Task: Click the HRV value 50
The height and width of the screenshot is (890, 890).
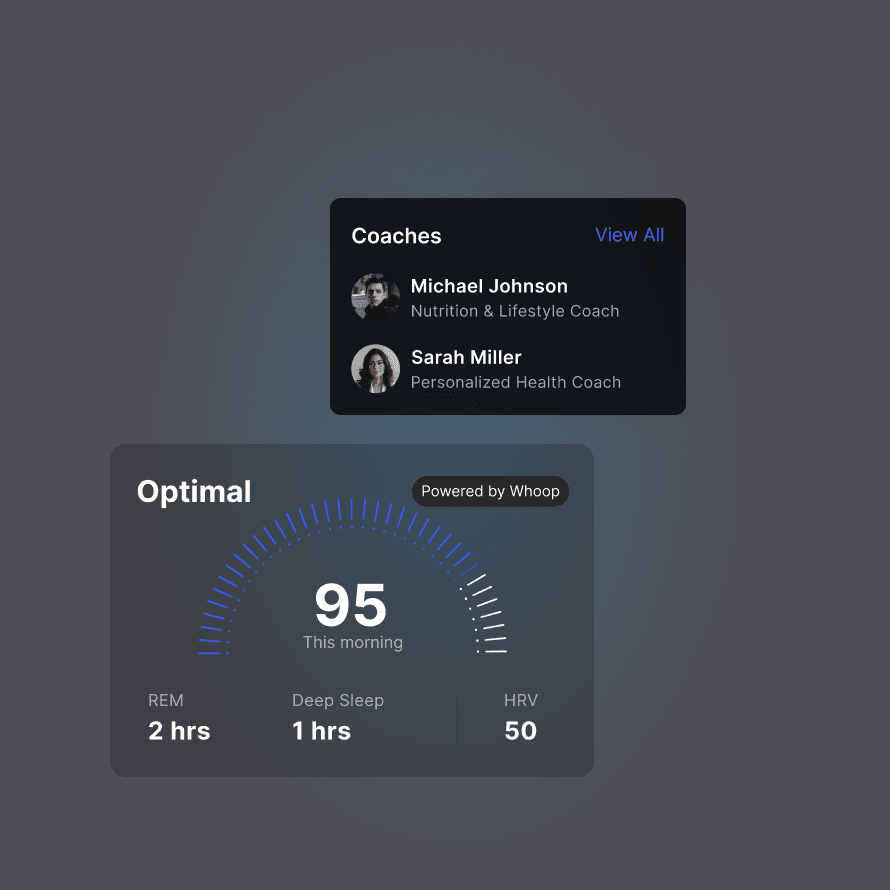Action: [x=520, y=731]
